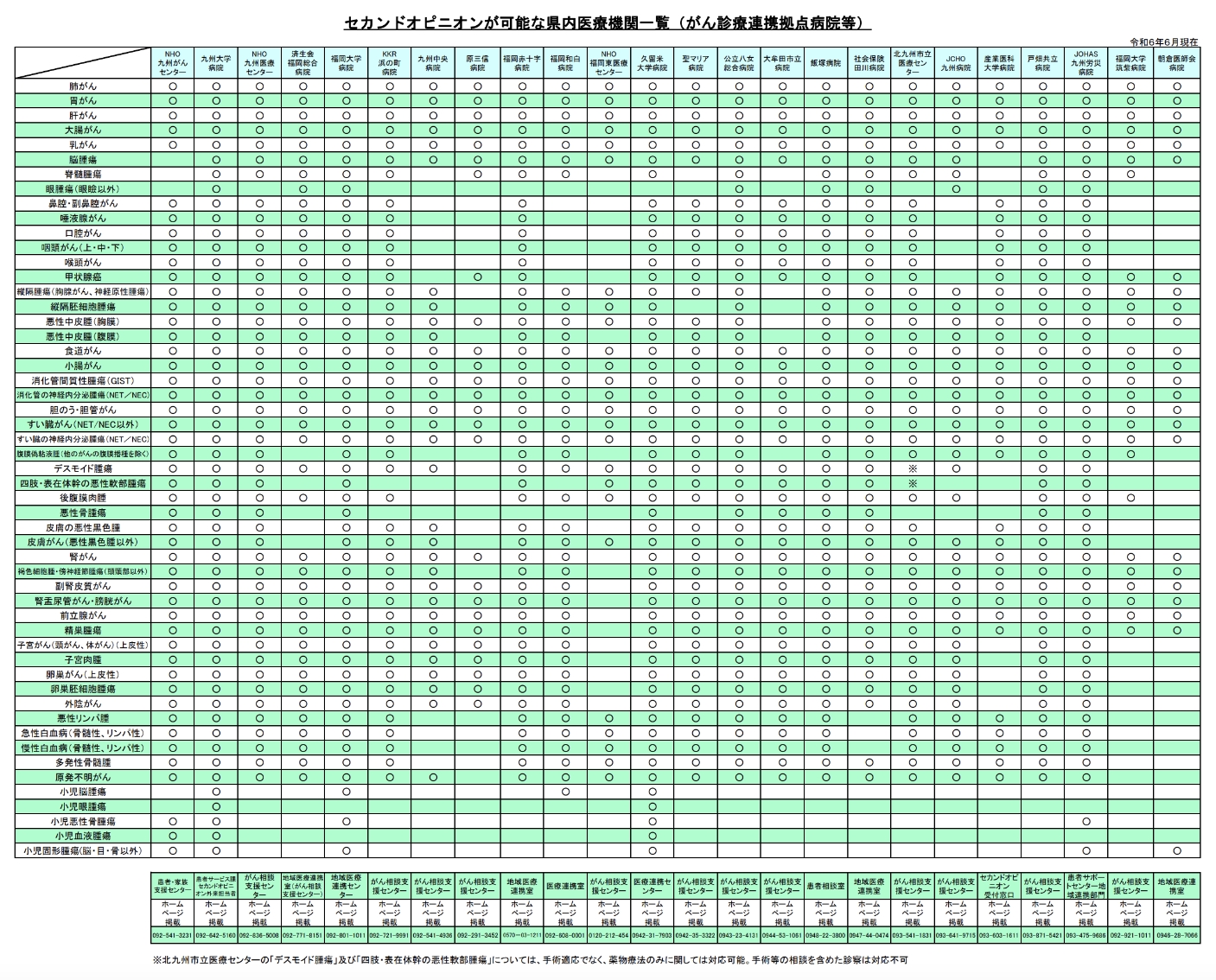Click the 令和6年6月現在 date text
Screen dimensions: 1216x980
(x=1164, y=41)
